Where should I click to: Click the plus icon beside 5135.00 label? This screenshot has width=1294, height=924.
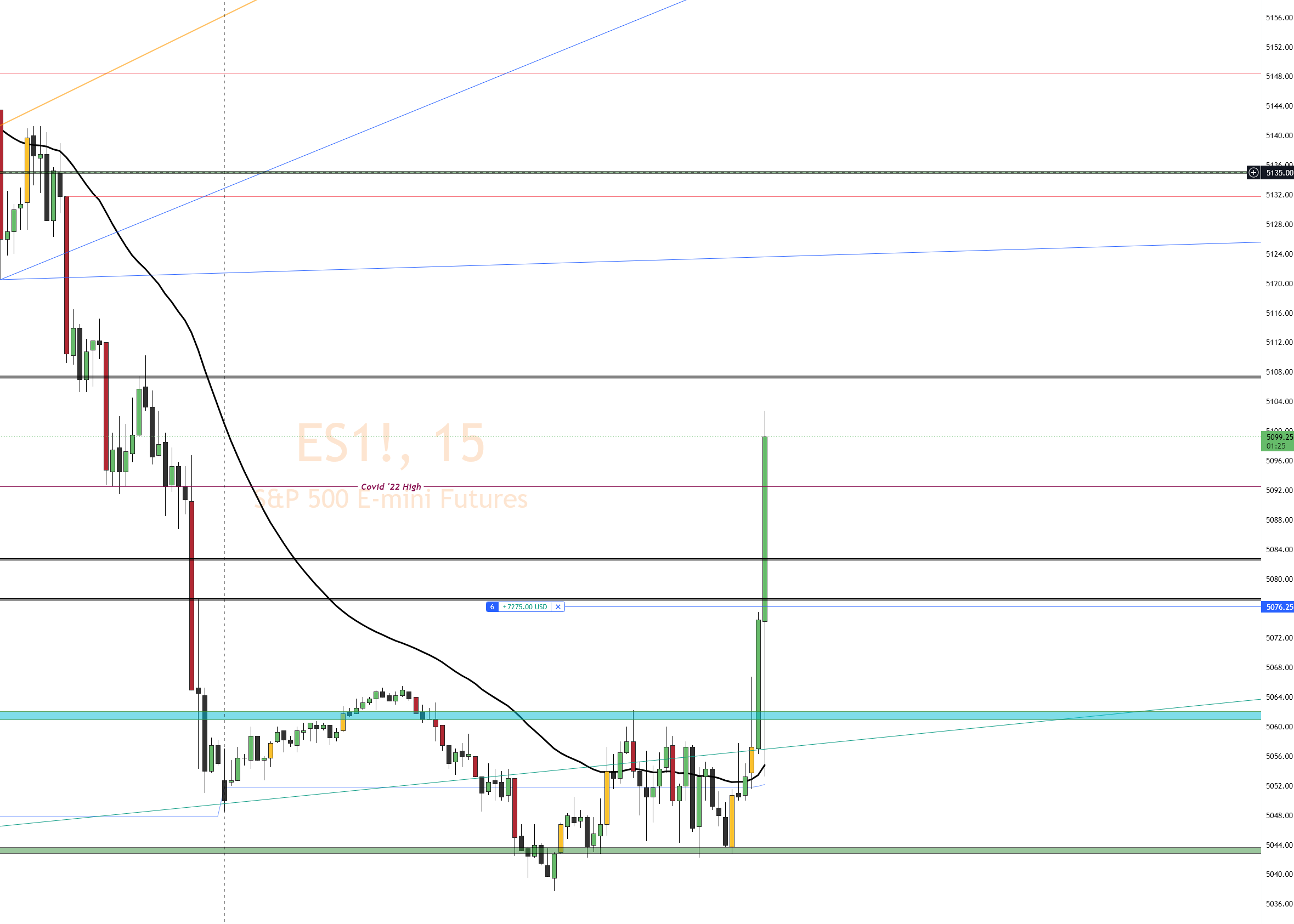[x=1253, y=172]
